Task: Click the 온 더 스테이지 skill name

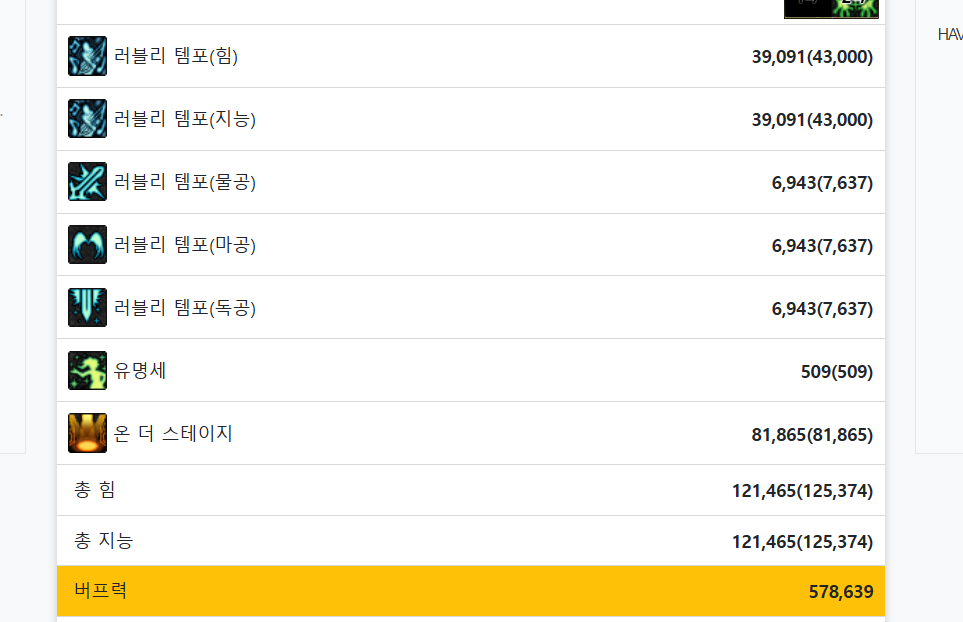Action: tap(173, 433)
